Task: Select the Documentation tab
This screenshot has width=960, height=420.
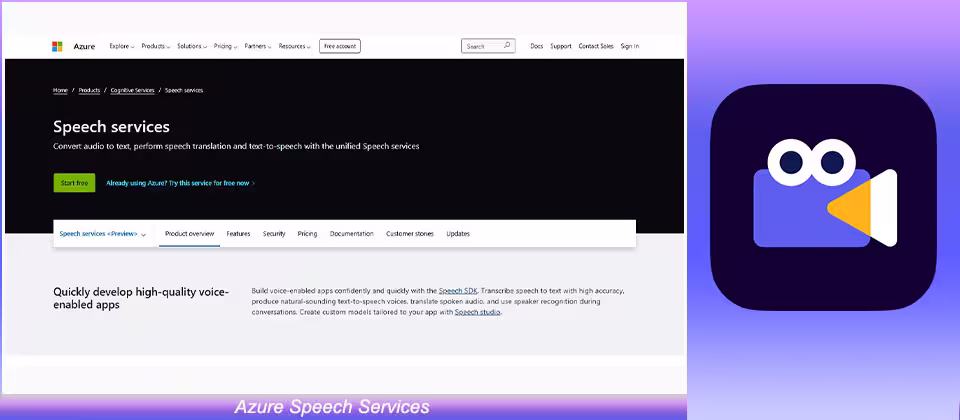Action: (351, 234)
